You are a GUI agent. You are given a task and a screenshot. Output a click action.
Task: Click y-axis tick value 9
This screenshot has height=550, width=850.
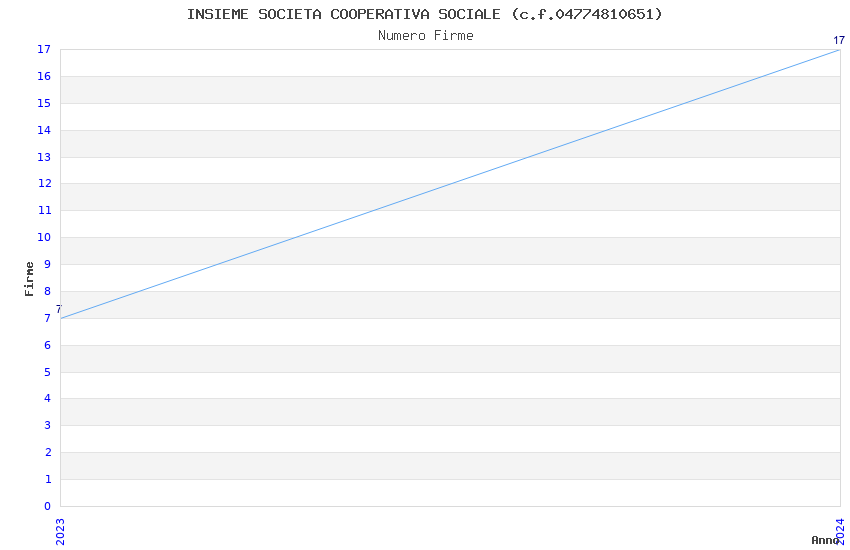click(48, 264)
